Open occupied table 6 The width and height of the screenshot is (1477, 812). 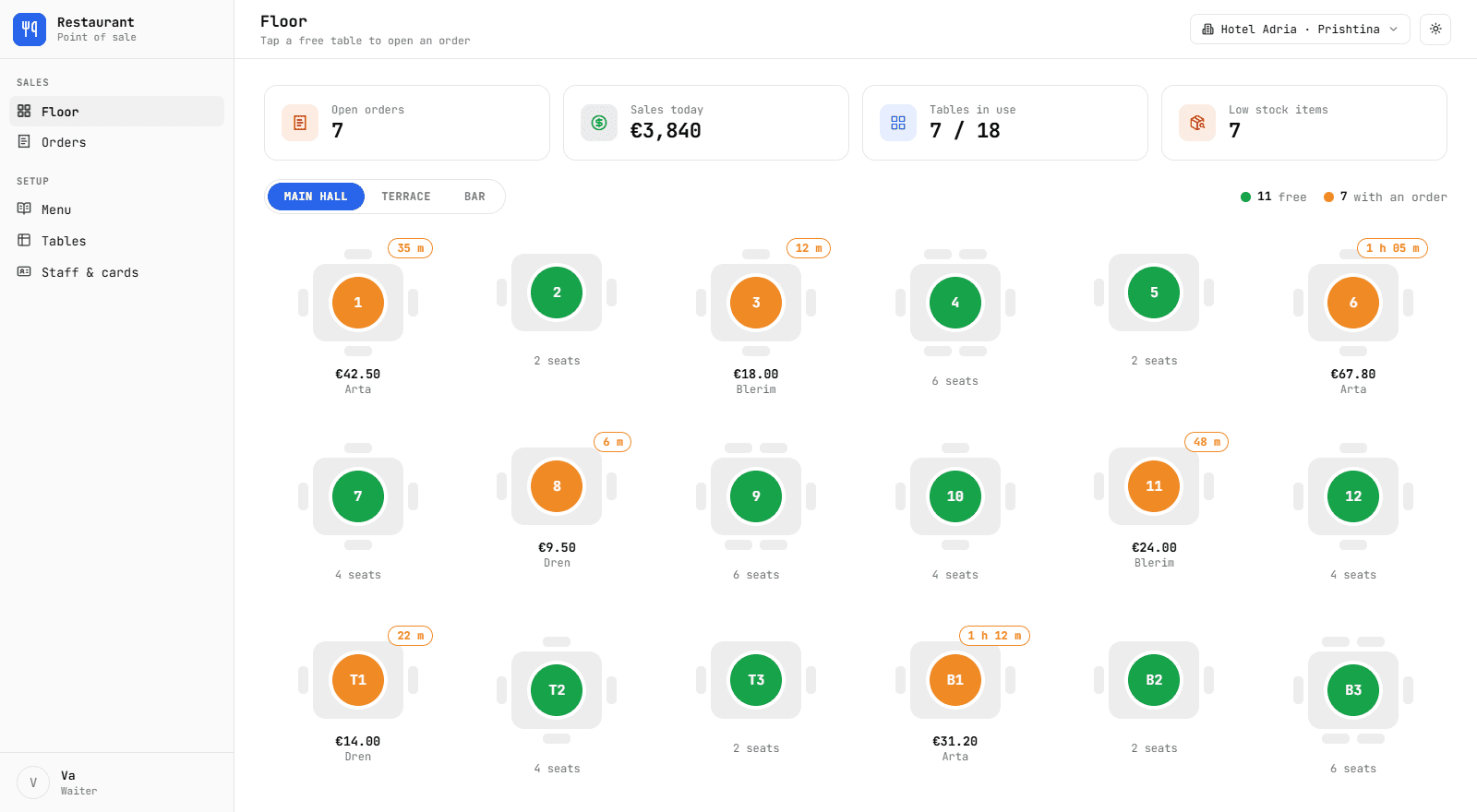[1353, 303]
